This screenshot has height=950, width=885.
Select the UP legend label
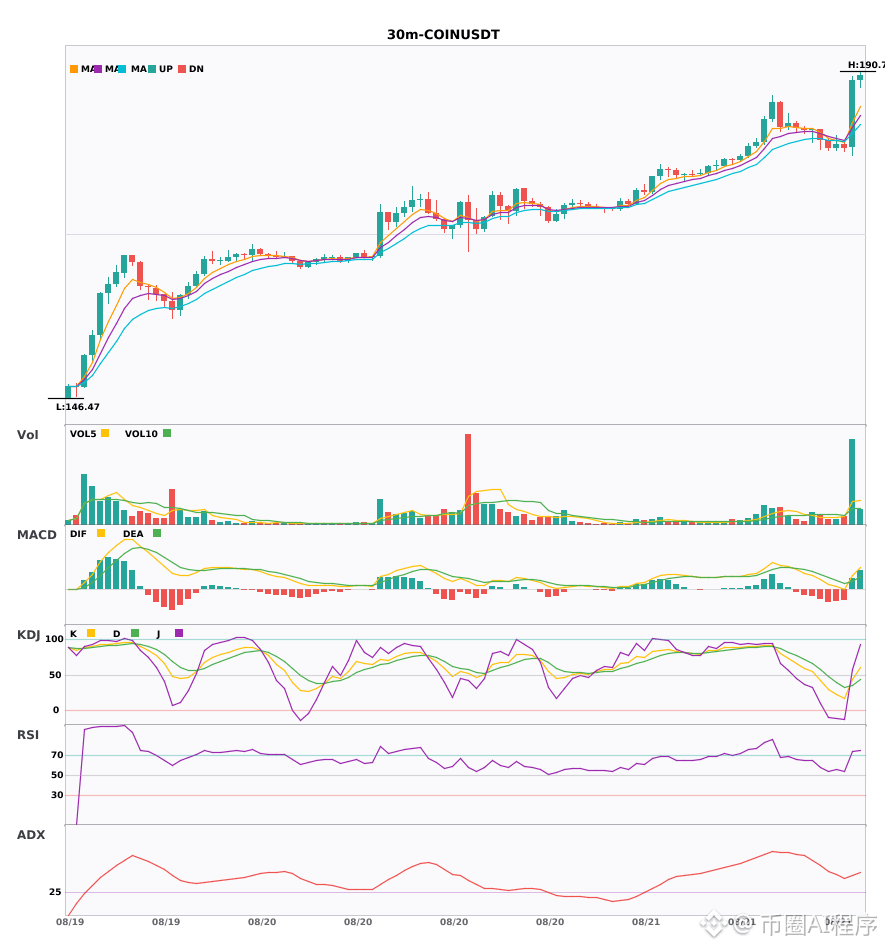166,69
